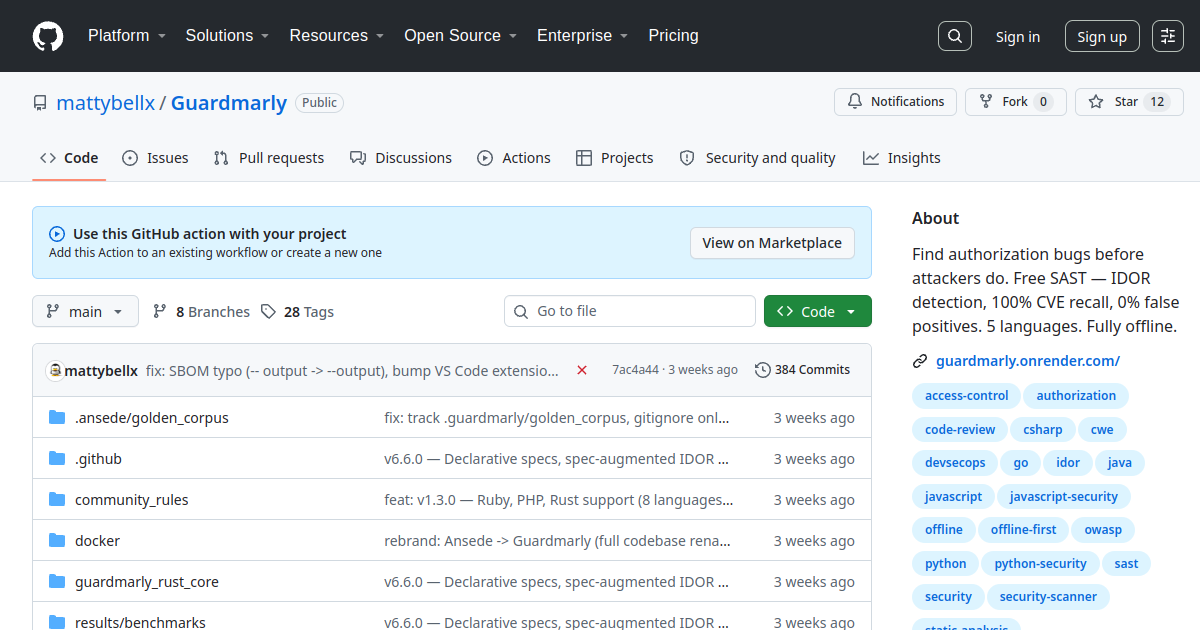Open the javascript-security topic tag
The height and width of the screenshot is (630, 1200).
coord(1064,497)
